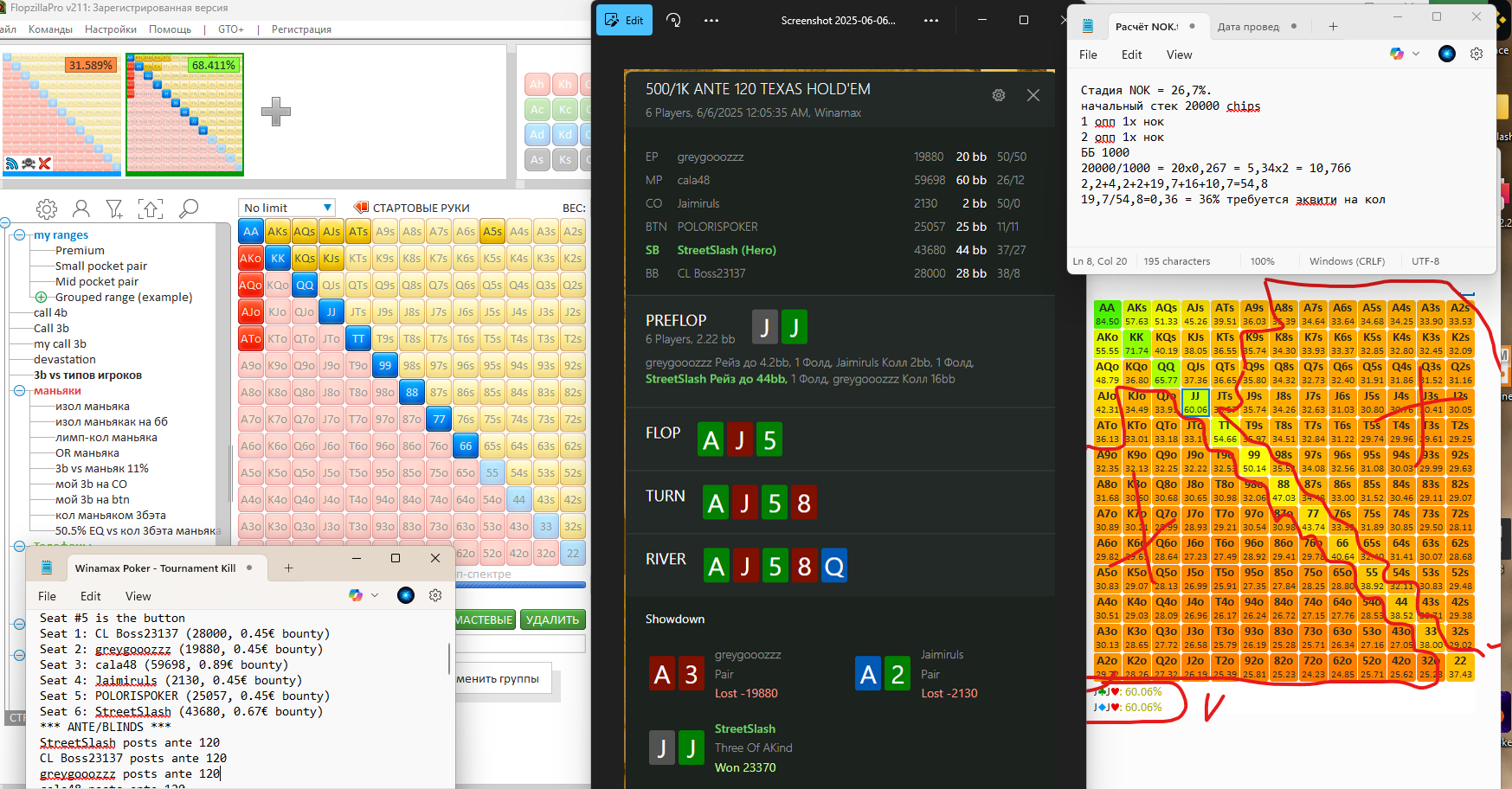The image size is (1512, 789).
Task: Toggle the AA hand in the starting hands matrix
Action: click(251, 231)
